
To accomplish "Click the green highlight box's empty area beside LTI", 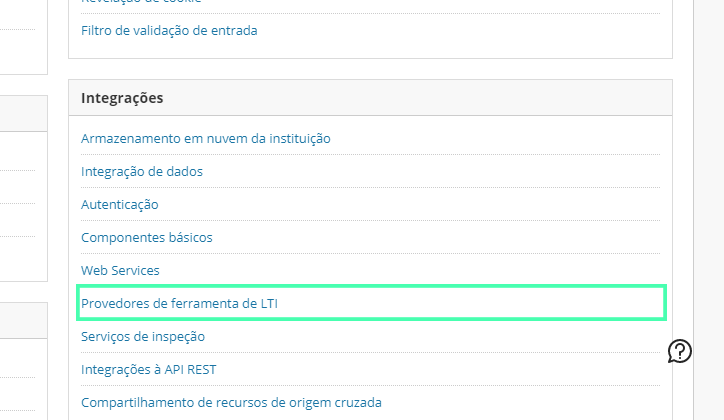I will pyautogui.click(x=469, y=303).
